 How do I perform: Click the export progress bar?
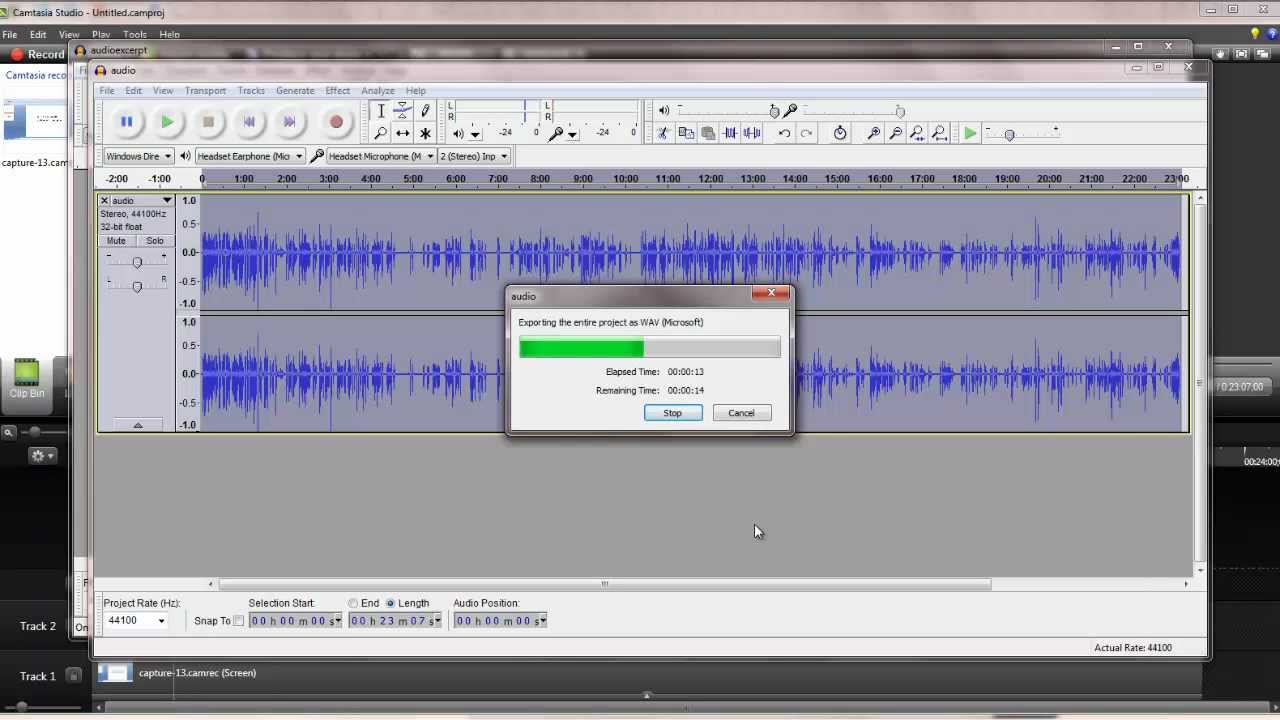(649, 348)
